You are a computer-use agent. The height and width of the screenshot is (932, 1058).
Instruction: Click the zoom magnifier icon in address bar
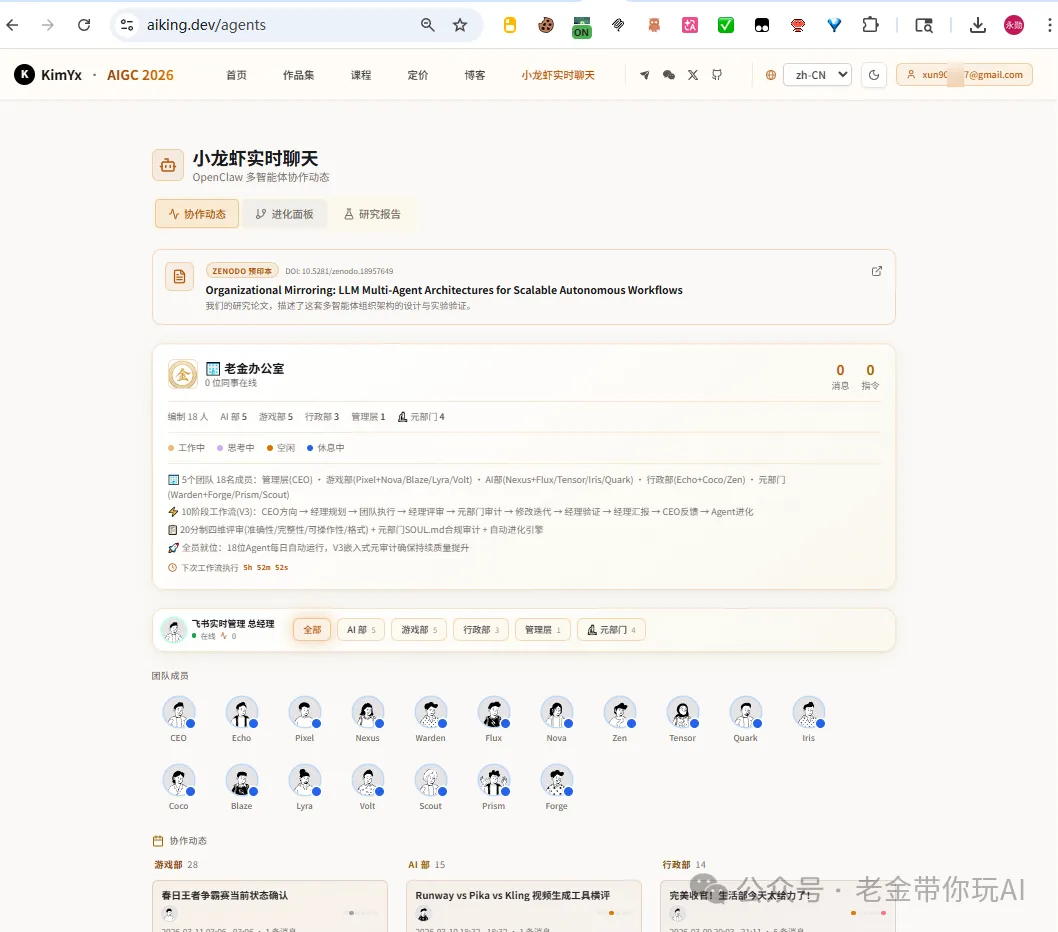coord(427,25)
